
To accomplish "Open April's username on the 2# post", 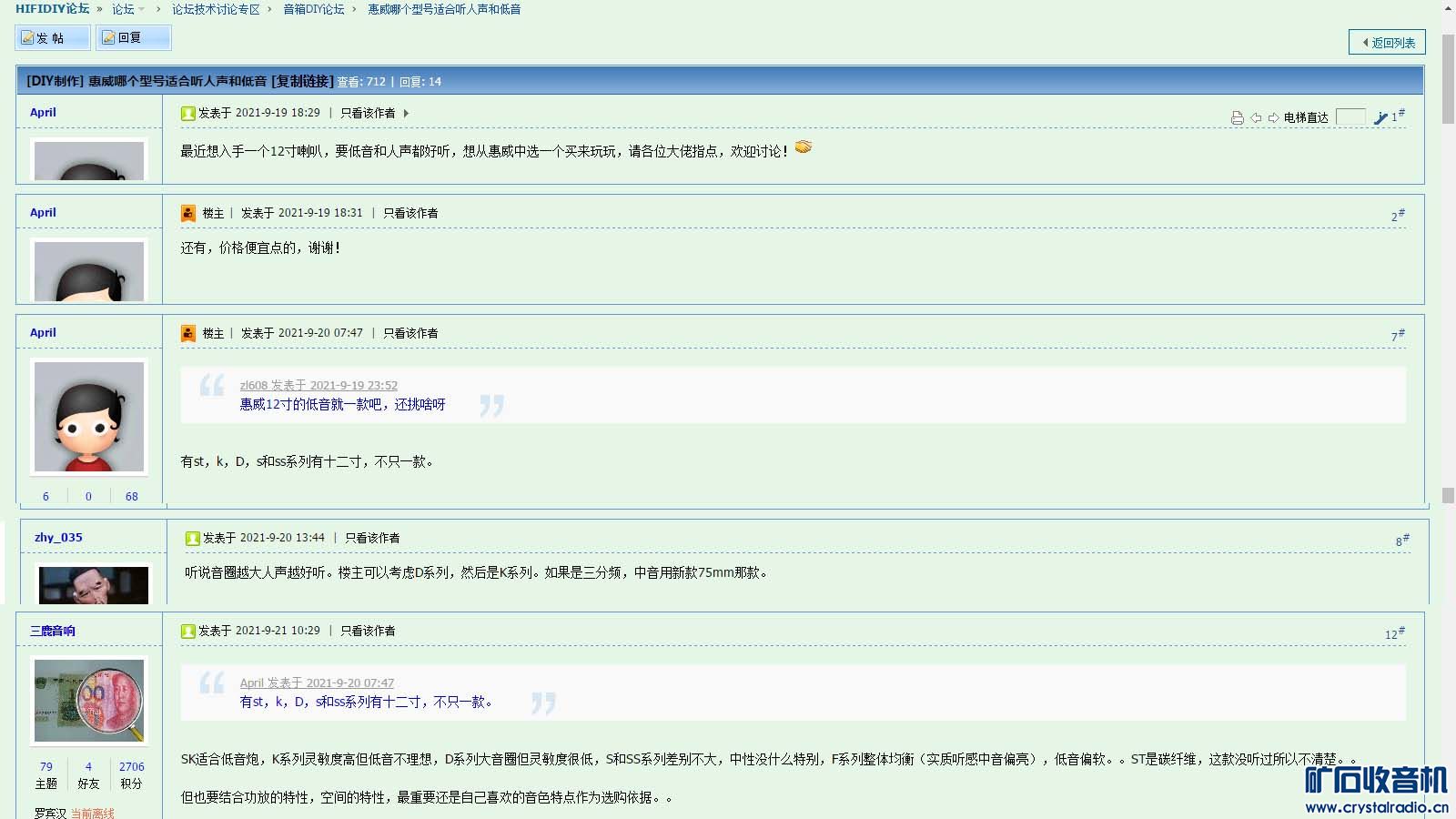I will (43, 212).
